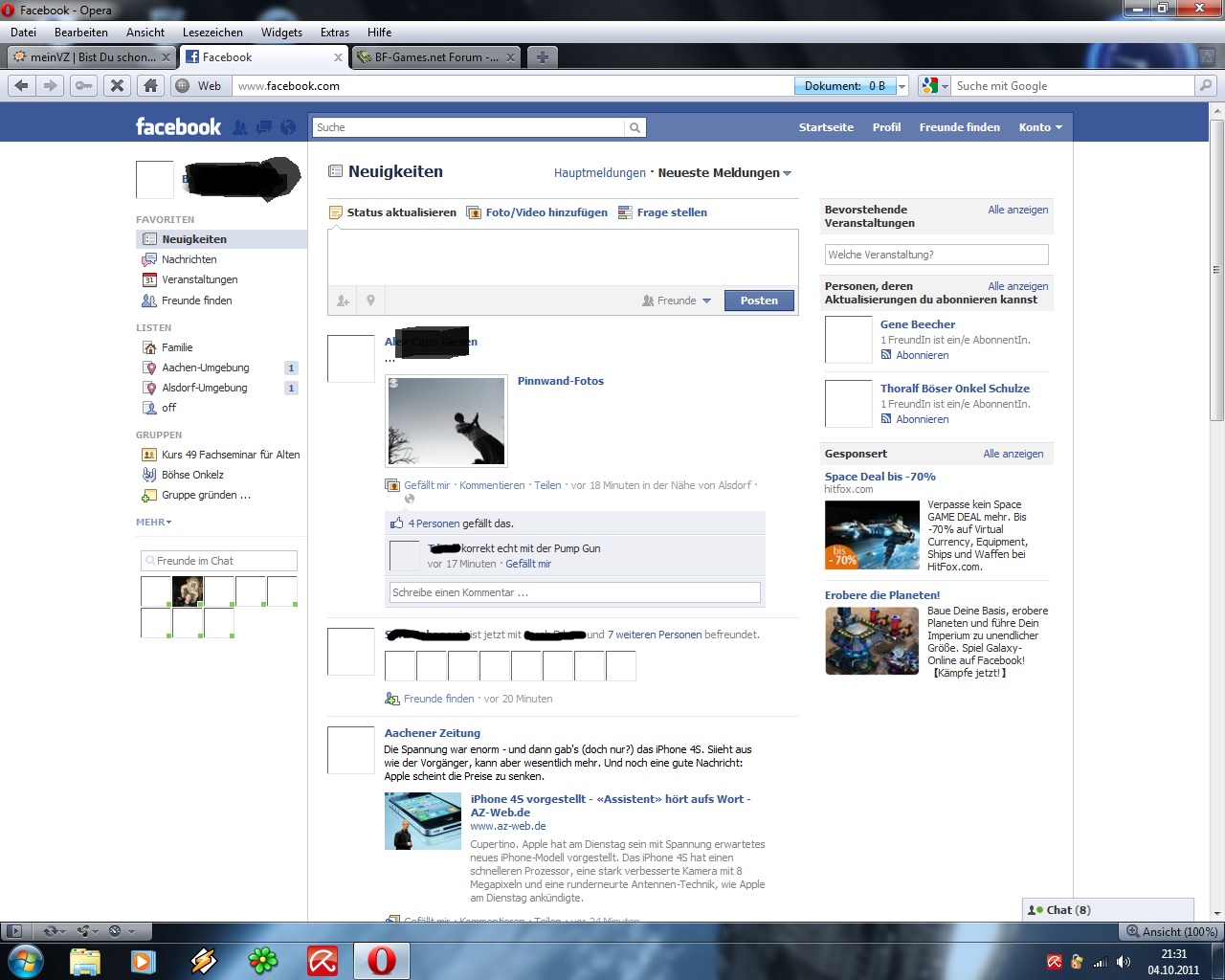Click in the Facebook Suche field
Image resolution: width=1225 pixels, height=980 pixels.
pos(469,127)
